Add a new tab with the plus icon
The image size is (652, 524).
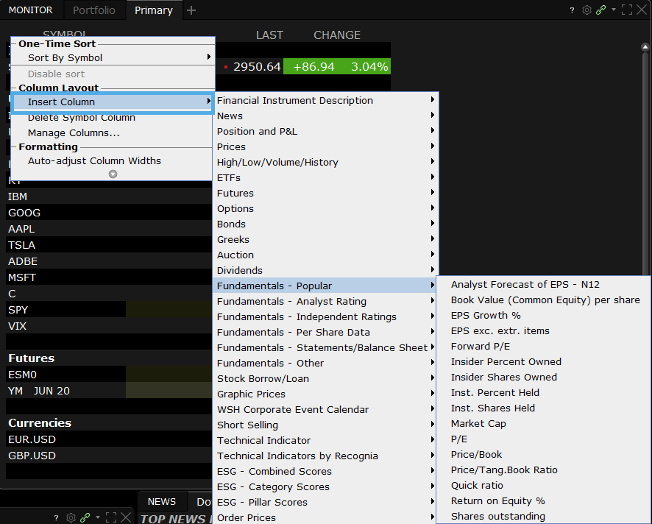(192, 10)
